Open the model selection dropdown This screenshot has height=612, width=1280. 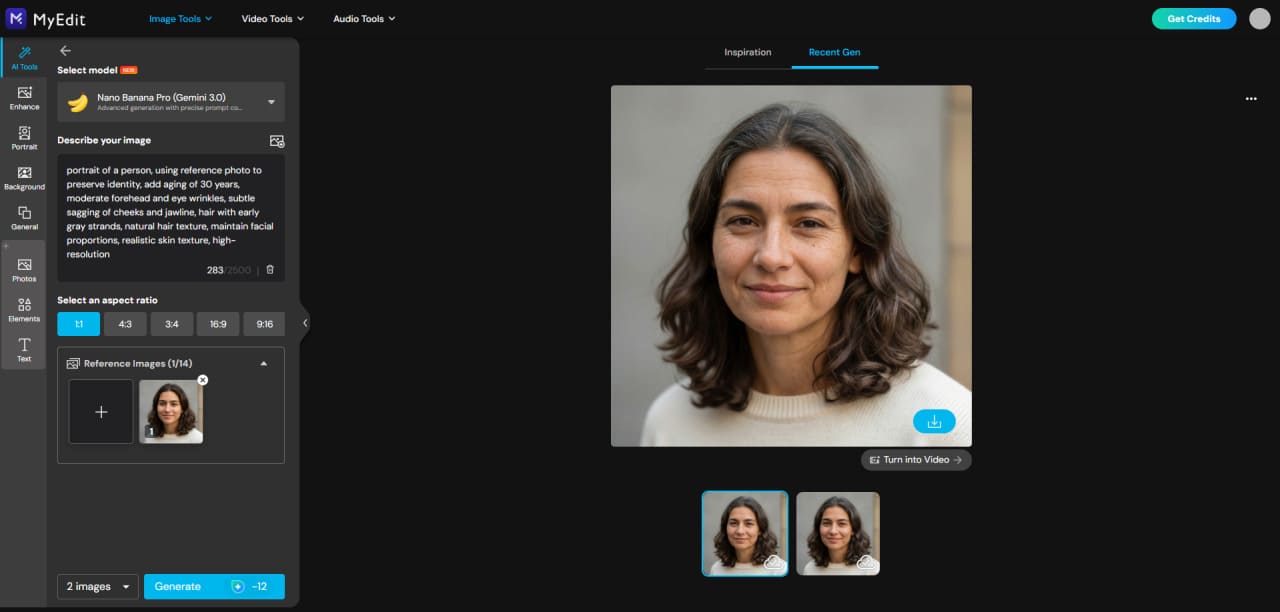[x=170, y=101]
